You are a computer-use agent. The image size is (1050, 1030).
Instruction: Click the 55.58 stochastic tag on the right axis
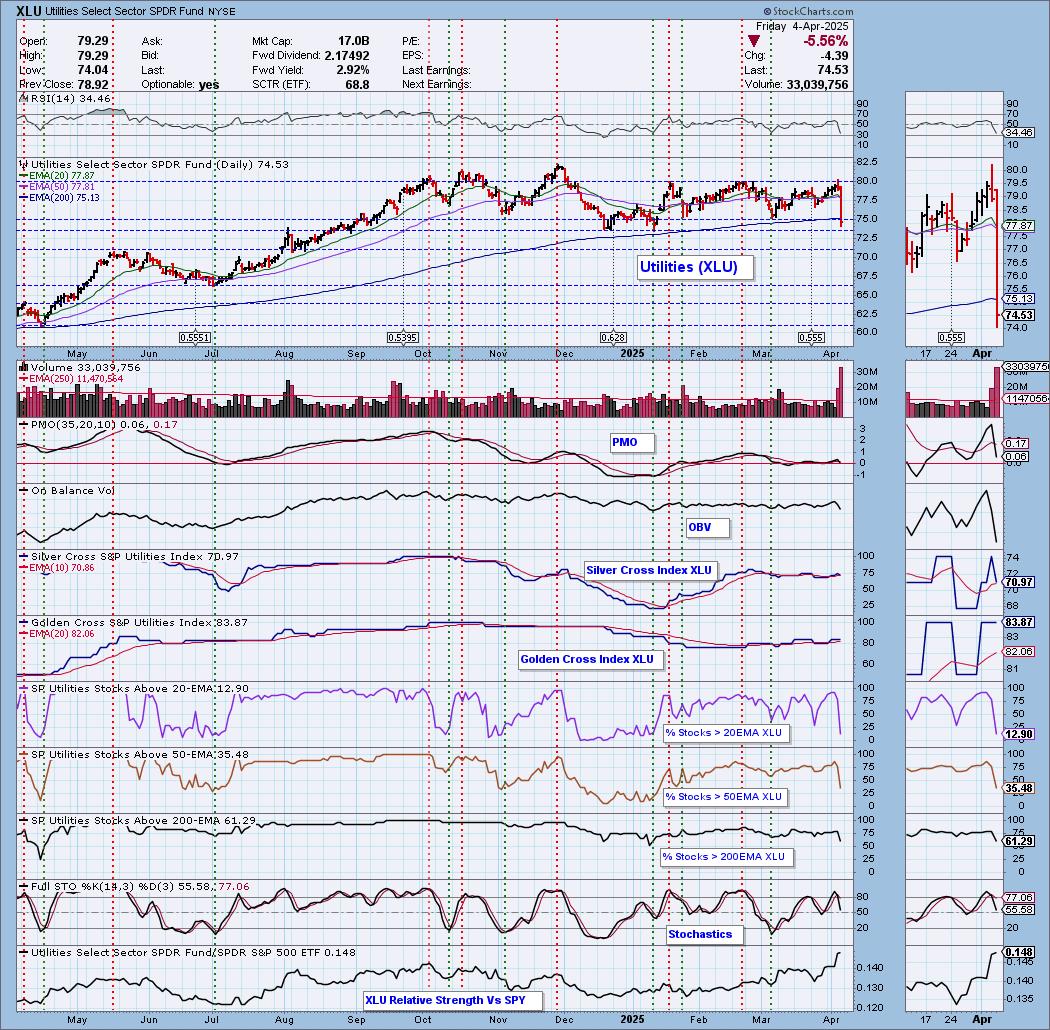[x=1019, y=910]
